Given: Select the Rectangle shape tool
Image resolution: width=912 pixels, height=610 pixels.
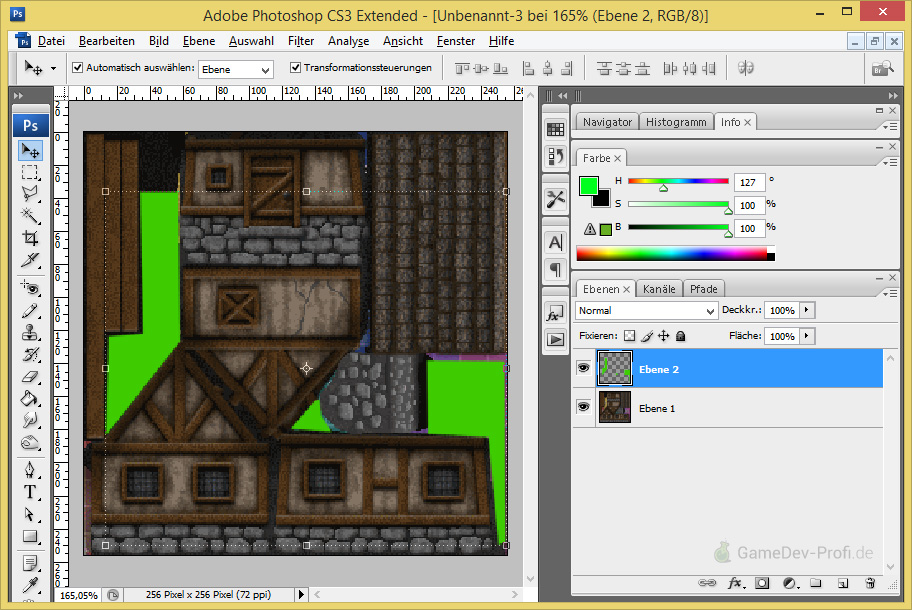Looking at the screenshot, I should (30, 536).
